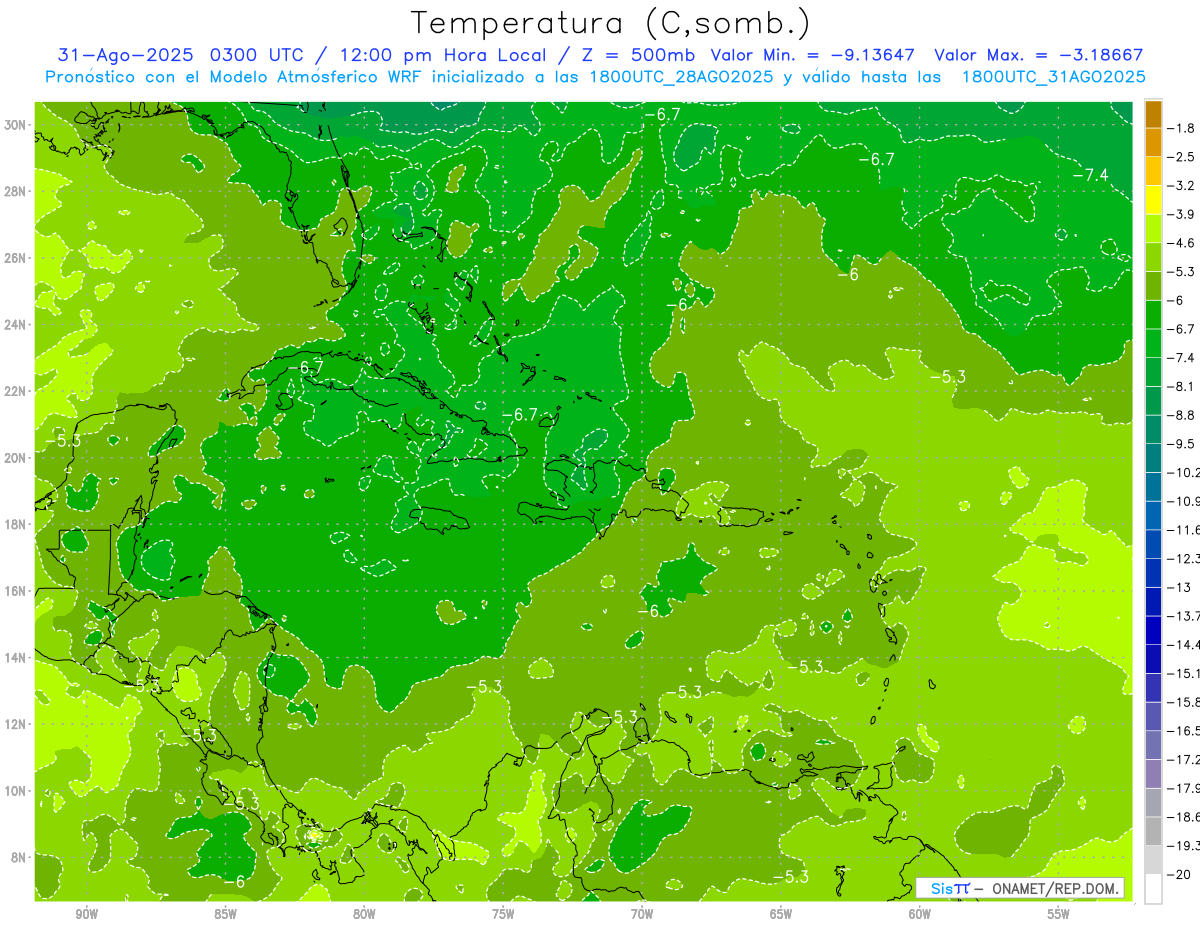Click the minimum value "-9.13647"

871,55
